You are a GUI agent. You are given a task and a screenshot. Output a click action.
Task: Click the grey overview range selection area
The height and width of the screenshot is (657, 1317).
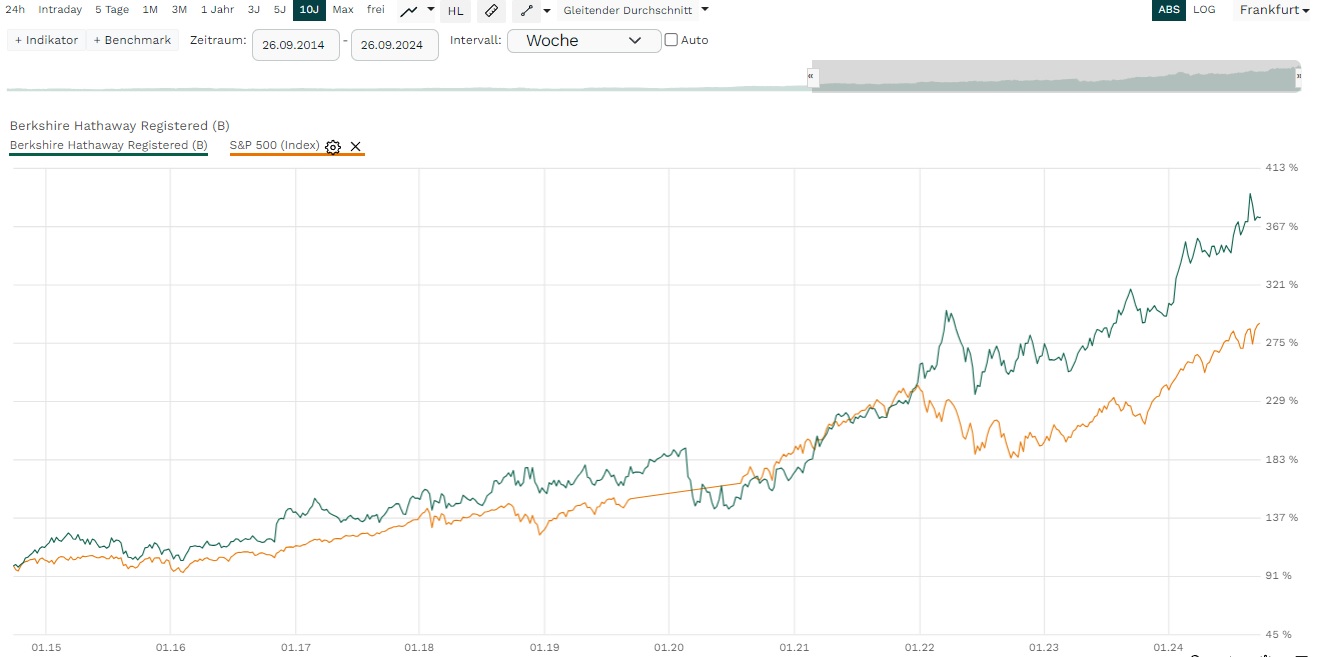tap(1056, 76)
